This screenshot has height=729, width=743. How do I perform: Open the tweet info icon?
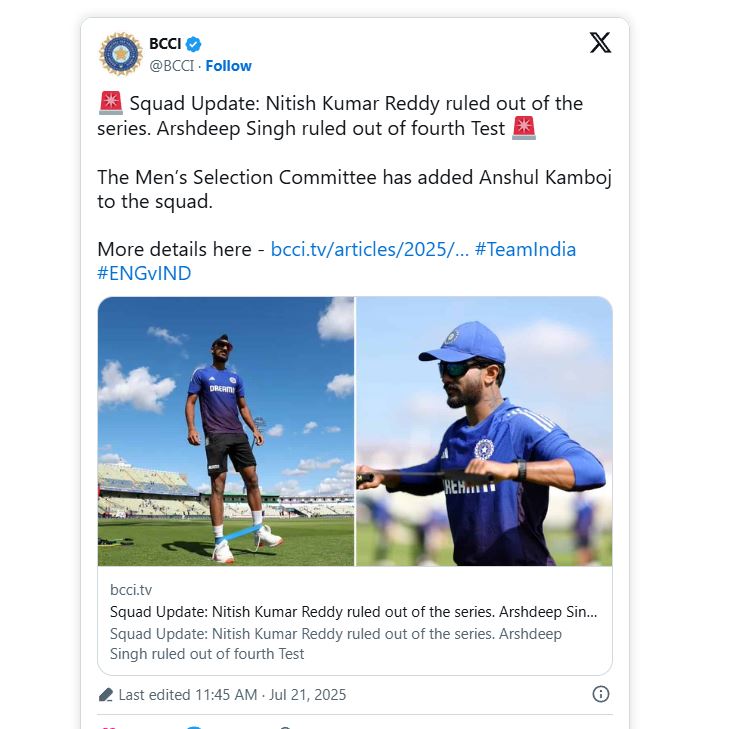coord(601,694)
